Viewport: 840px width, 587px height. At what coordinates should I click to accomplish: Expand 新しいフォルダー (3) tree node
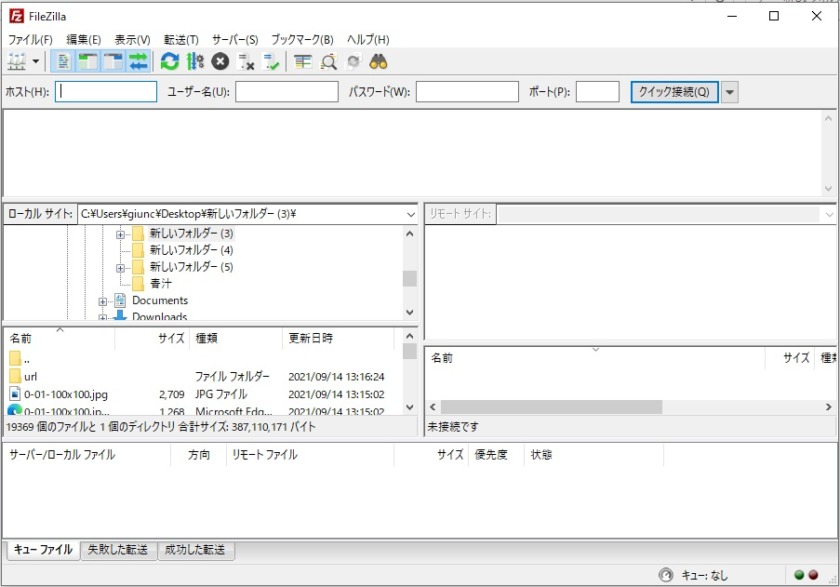[120, 234]
